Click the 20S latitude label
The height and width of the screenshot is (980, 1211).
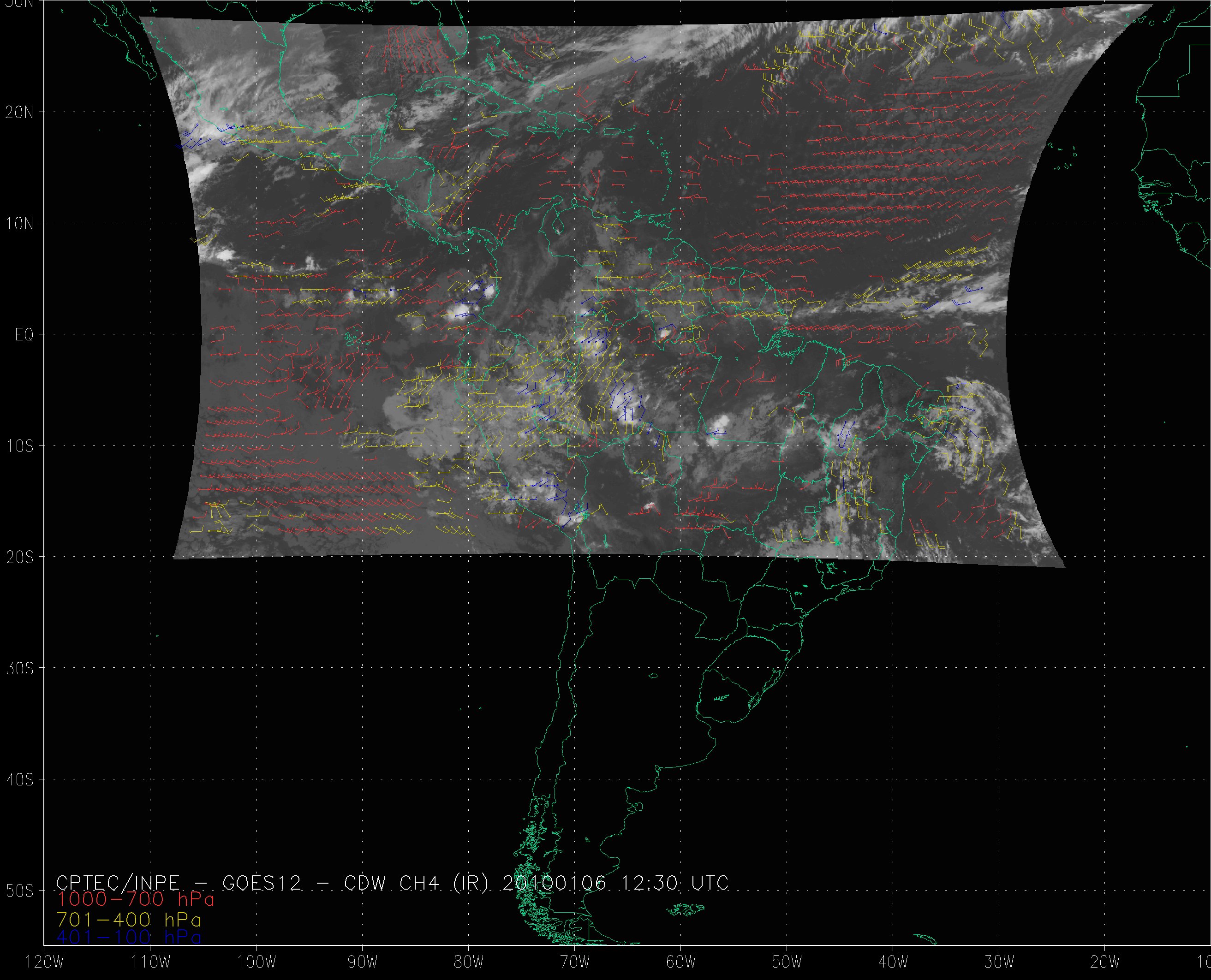[x=19, y=557]
